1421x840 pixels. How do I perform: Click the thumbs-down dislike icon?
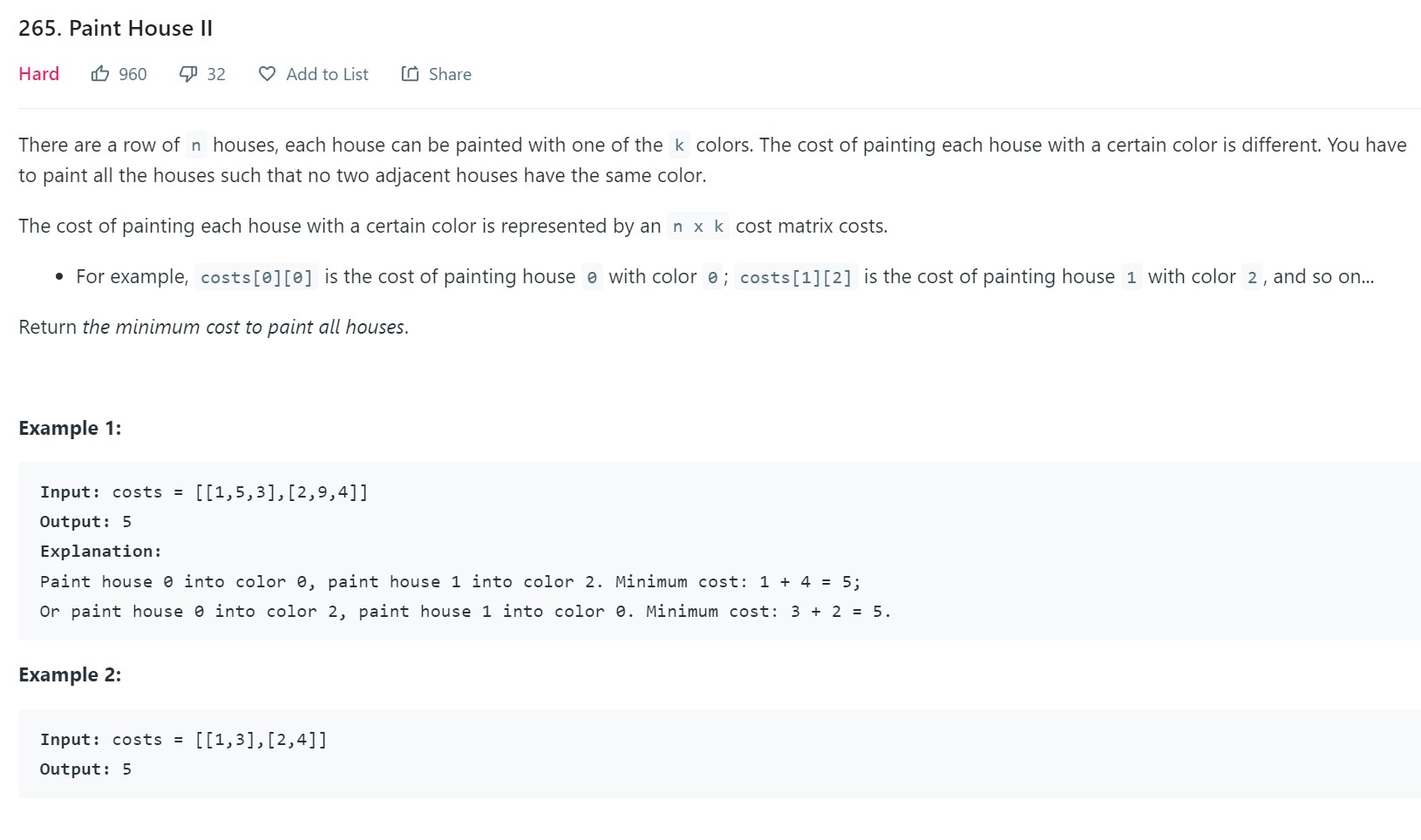coord(188,74)
